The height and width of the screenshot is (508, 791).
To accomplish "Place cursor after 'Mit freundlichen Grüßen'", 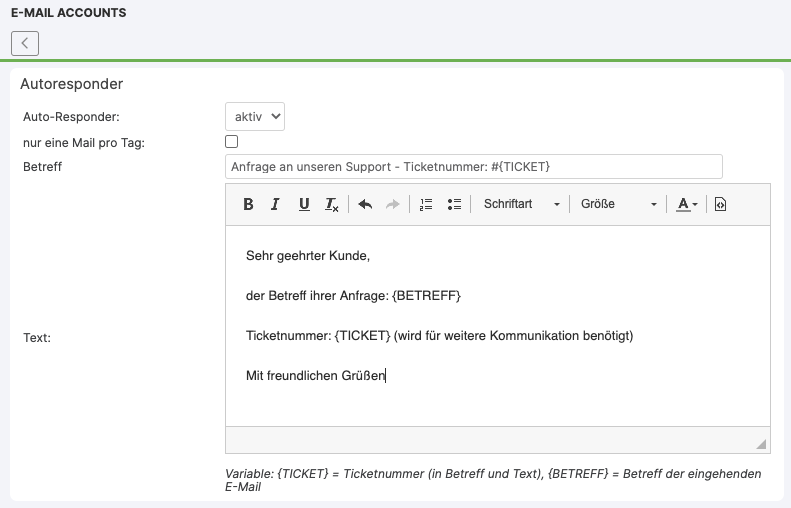I will 387,376.
